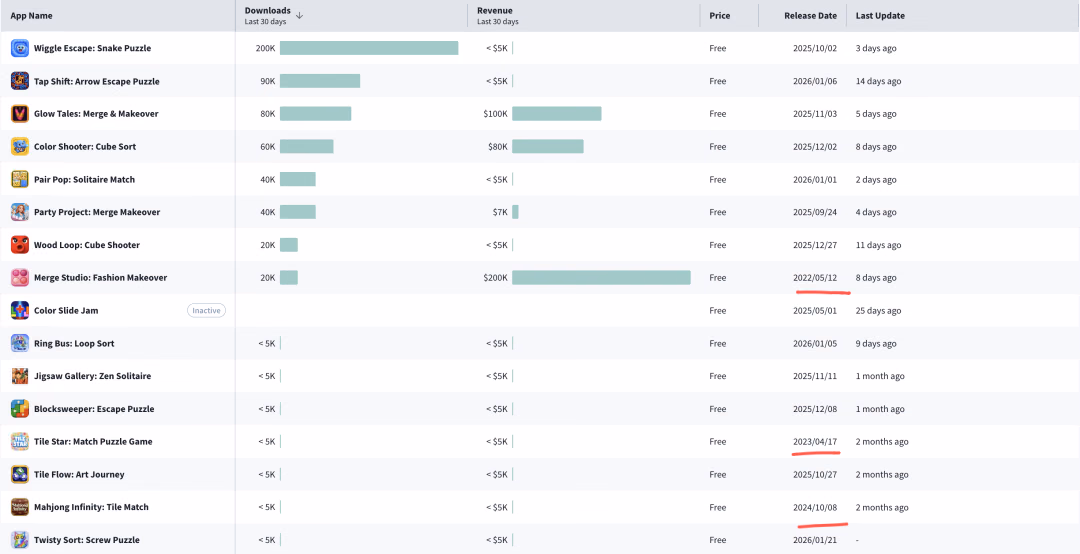
Task: Sort by the Downloads column header
Action: [x=267, y=11]
